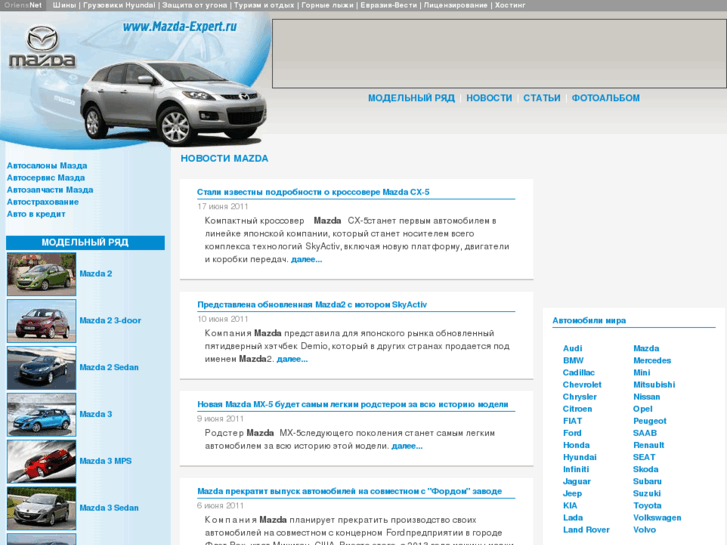727x545 pixels.
Task: Click the top advertisement banner area
Action: pyautogui.click(x=499, y=53)
